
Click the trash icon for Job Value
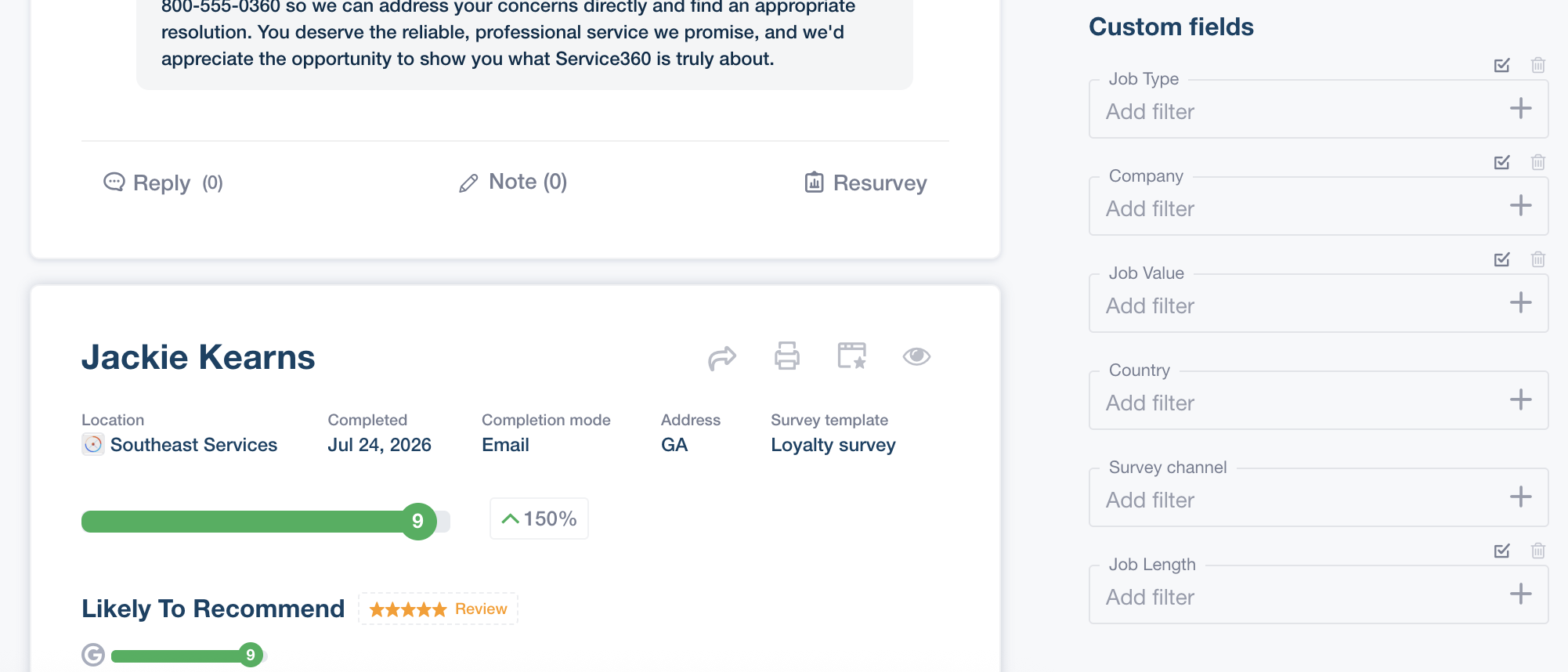[1537, 259]
